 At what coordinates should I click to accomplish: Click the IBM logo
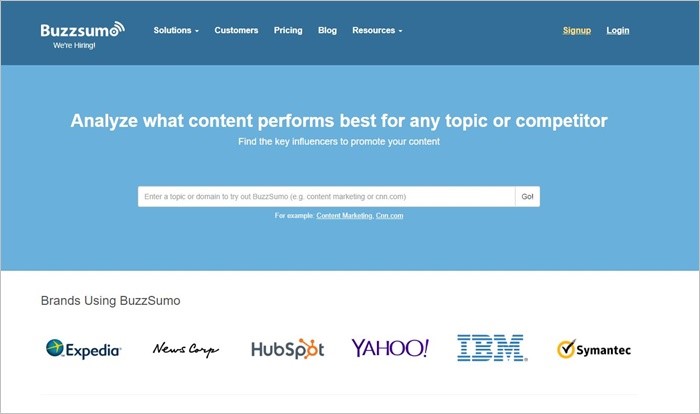(492, 348)
